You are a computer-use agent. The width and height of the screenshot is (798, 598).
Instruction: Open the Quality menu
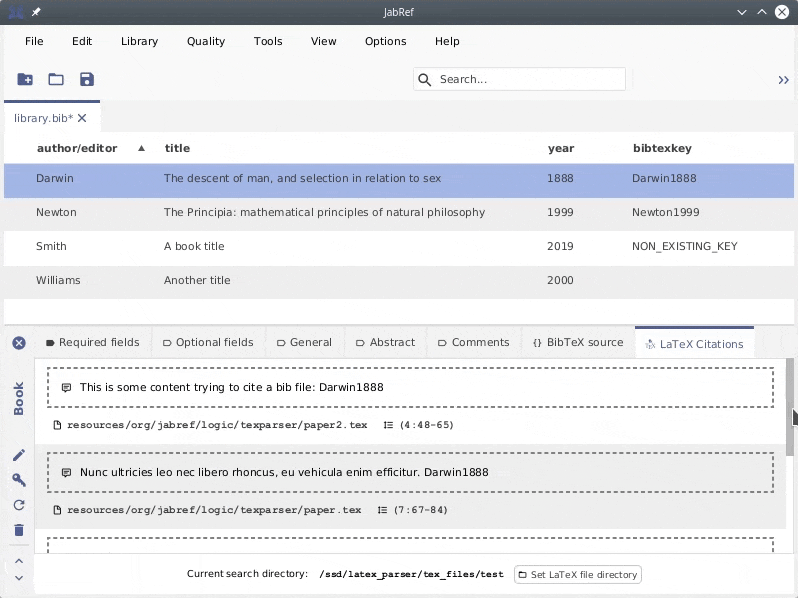point(206,41)
